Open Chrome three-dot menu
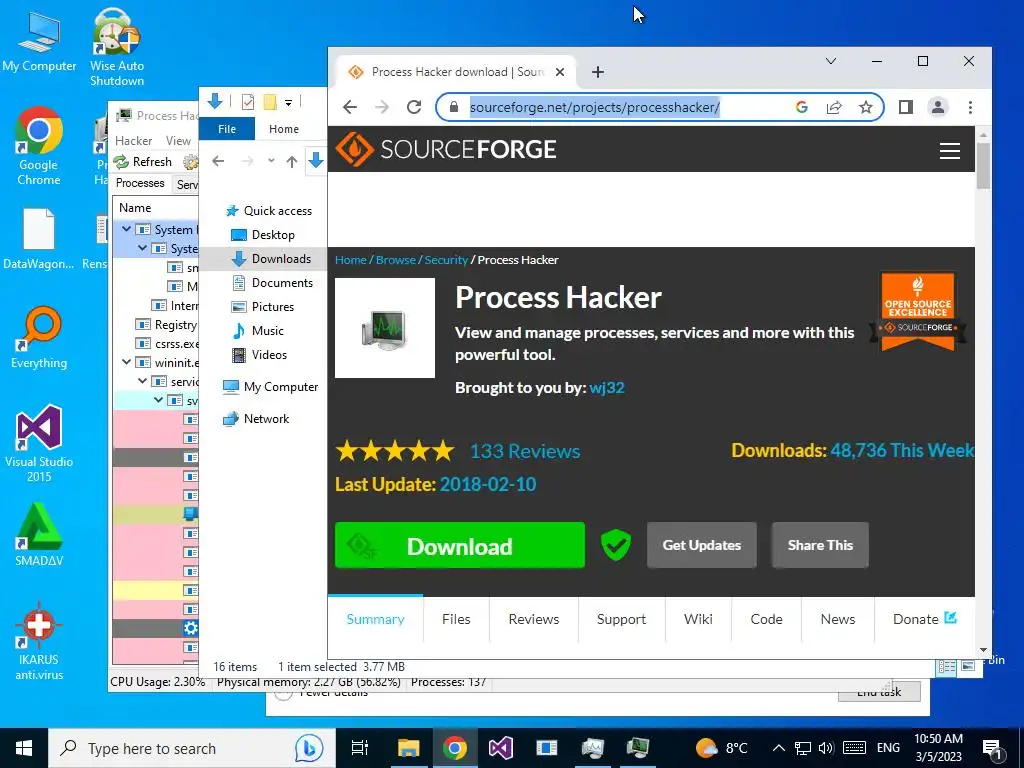This screenshot has height=768, width=1024. [970, 107]
